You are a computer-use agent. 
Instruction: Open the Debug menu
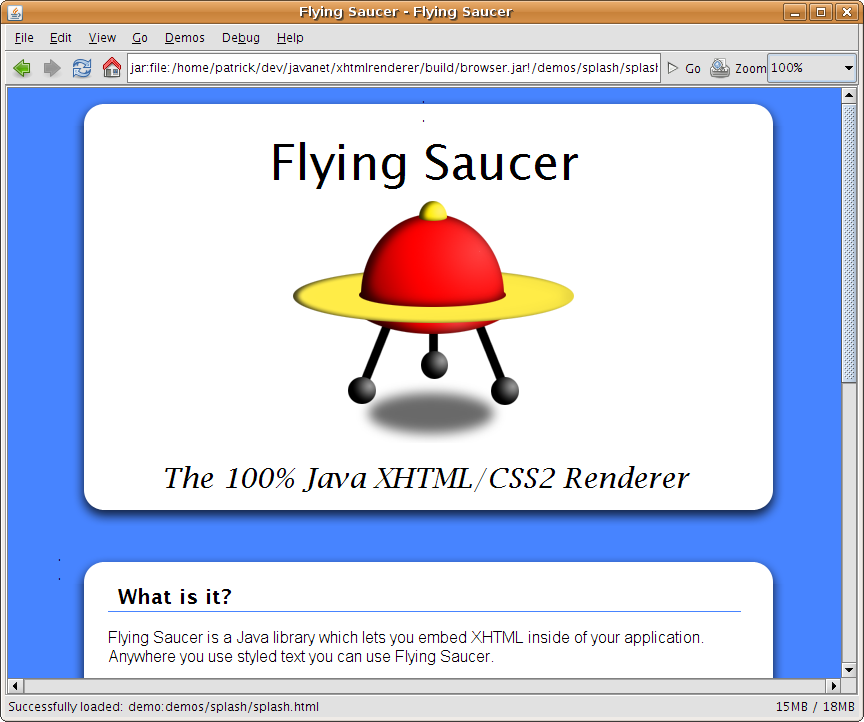(x=241, y=37)
